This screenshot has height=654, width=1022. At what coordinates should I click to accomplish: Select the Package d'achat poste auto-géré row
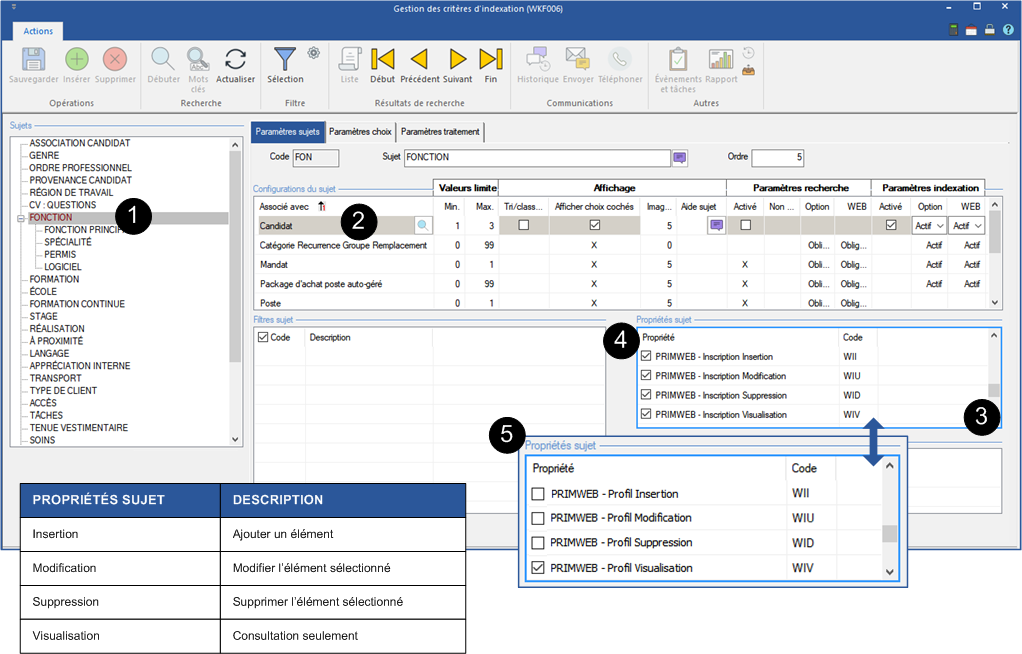[620, 284]
